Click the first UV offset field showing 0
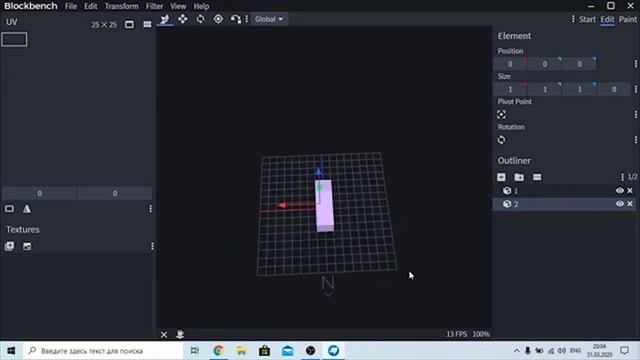This screenshot has height=360, width=640. pyautogui.click(x=39, y=193)
